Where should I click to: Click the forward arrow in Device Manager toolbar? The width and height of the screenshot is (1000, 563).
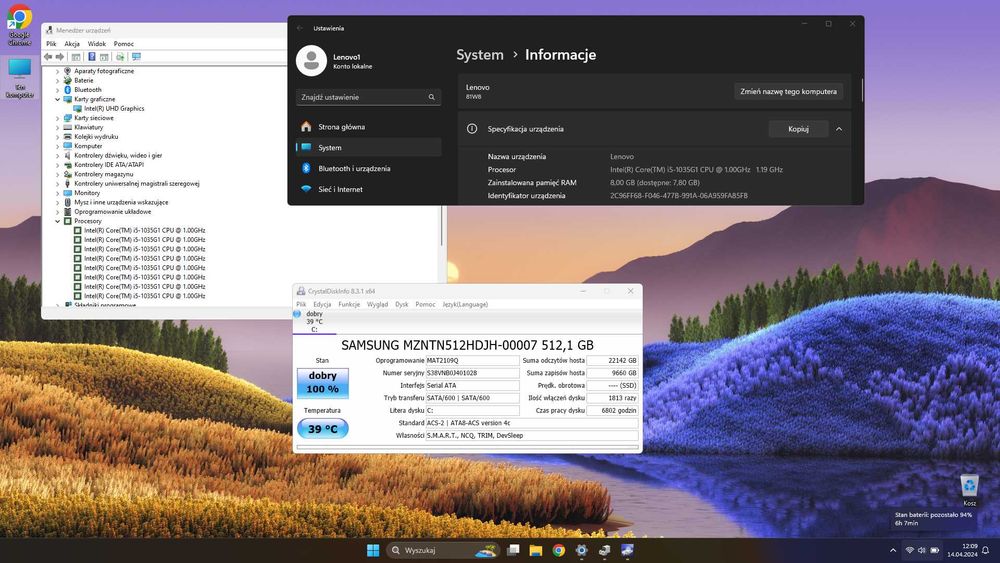point(60,57)
